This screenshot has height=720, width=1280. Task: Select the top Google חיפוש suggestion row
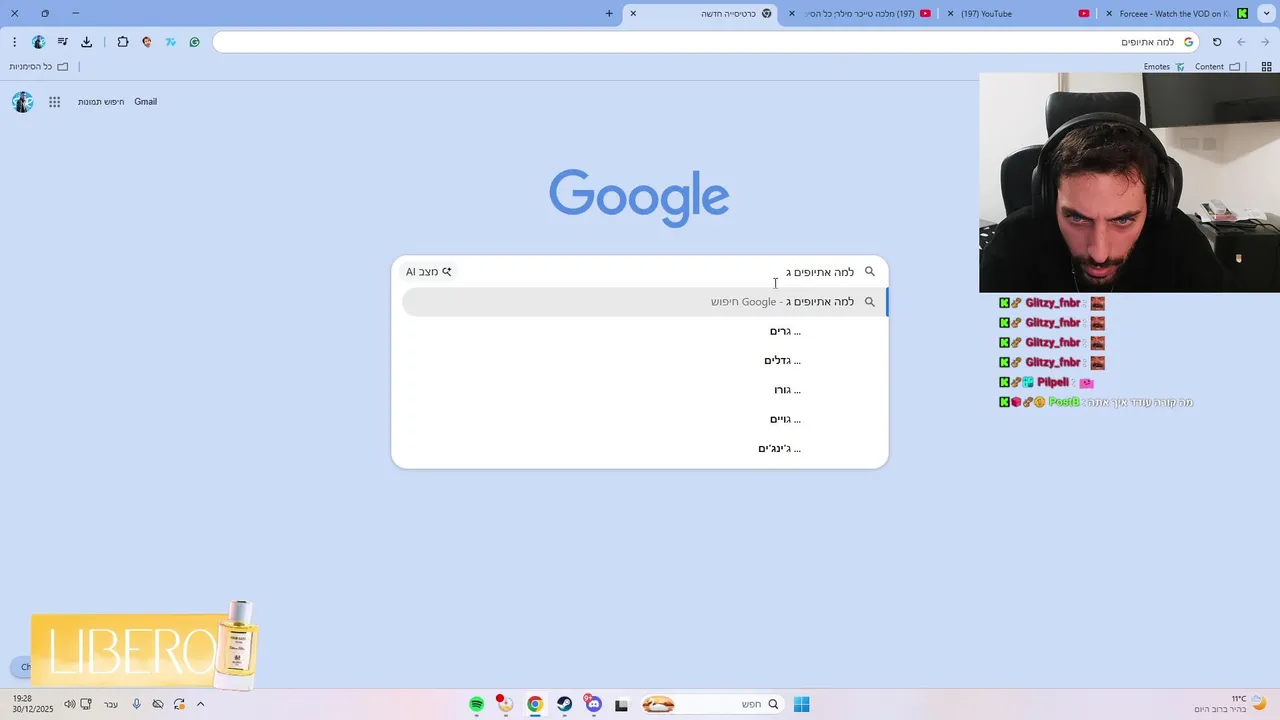643,302
